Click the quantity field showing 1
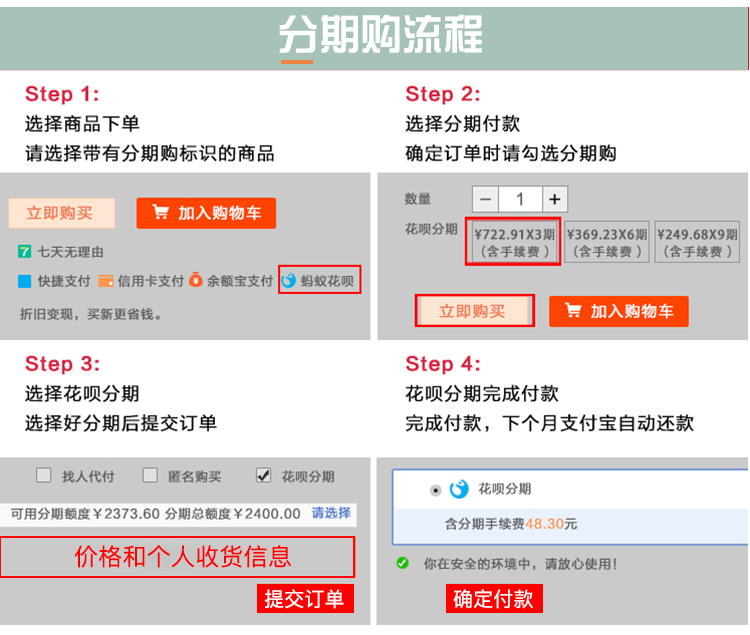The image size is (750, 635). (520, 199)
